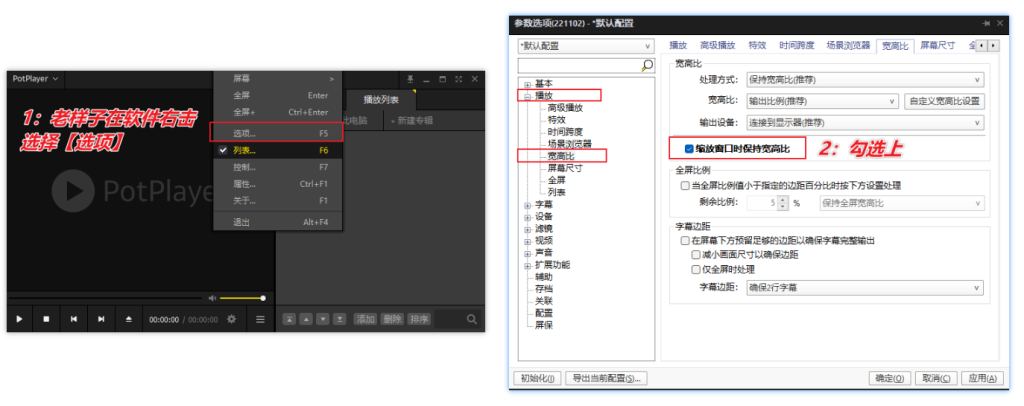This screenshot has height=406, width=1024.
Task: Open the 宽高比 输出比例 dropdown
Action: click(x=822, y=101)
